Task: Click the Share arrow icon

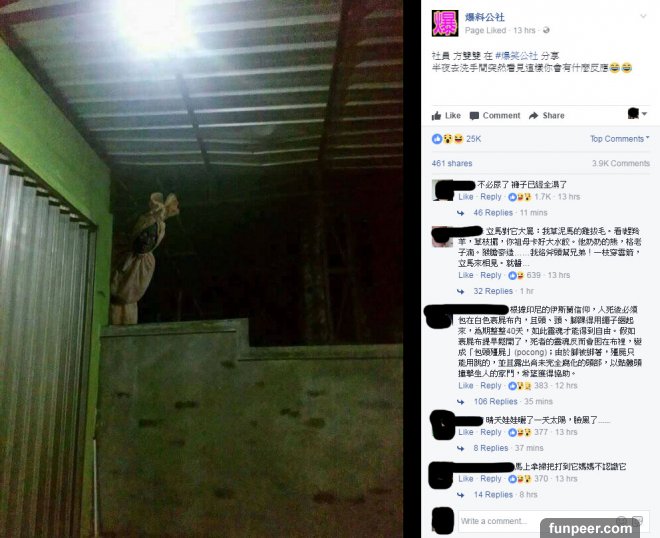Action: pyautogui.click(x=533, y=116)
